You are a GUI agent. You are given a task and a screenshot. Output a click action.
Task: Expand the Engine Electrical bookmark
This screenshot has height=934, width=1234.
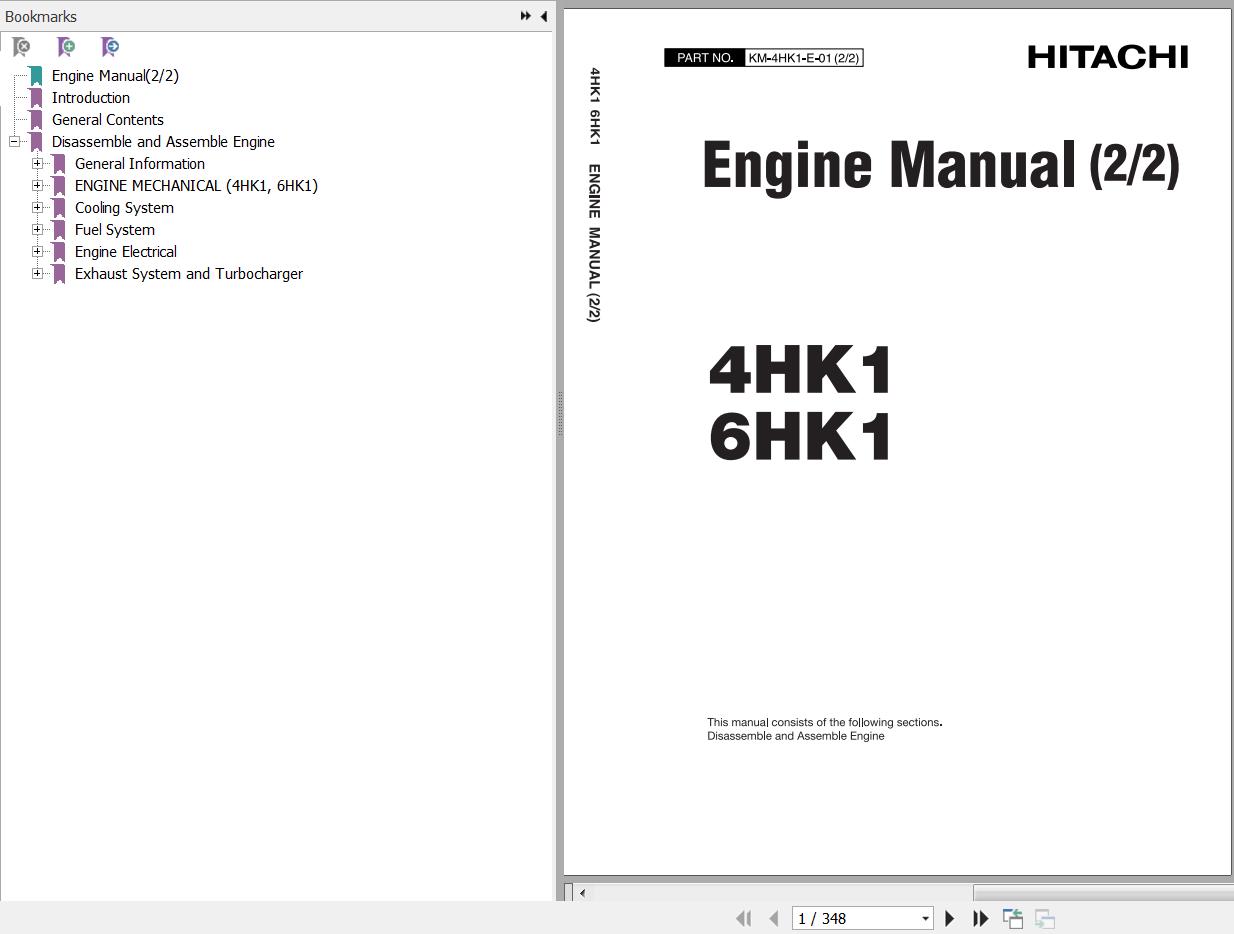point(37,252)
